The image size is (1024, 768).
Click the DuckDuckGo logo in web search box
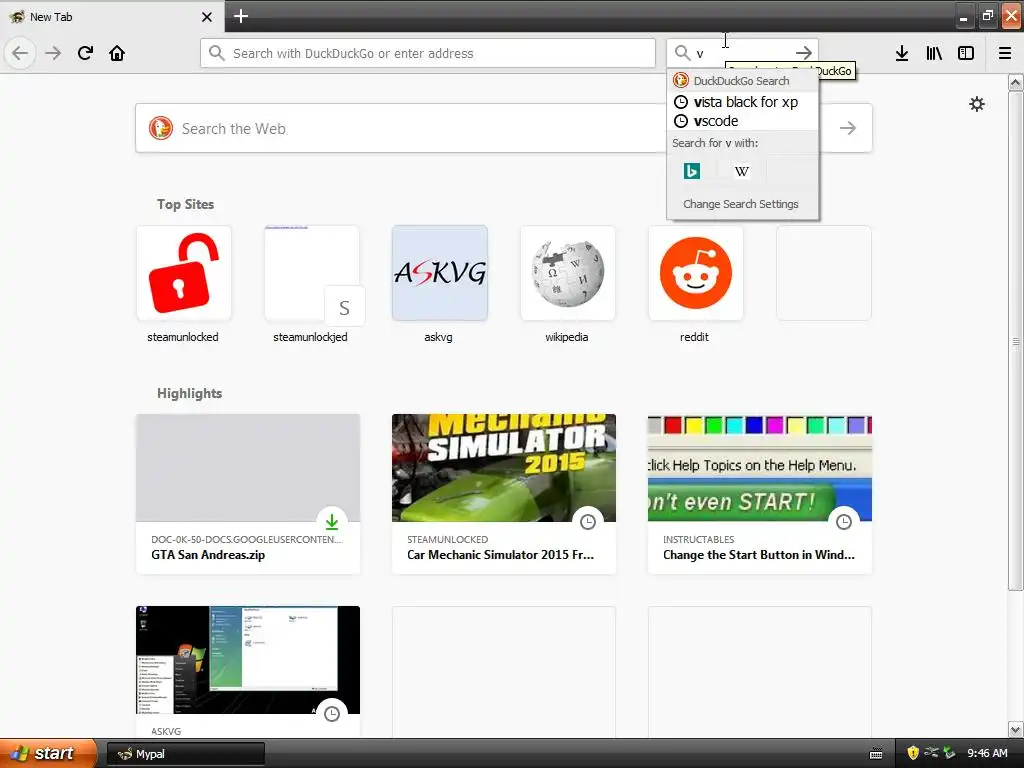[161, 128]
